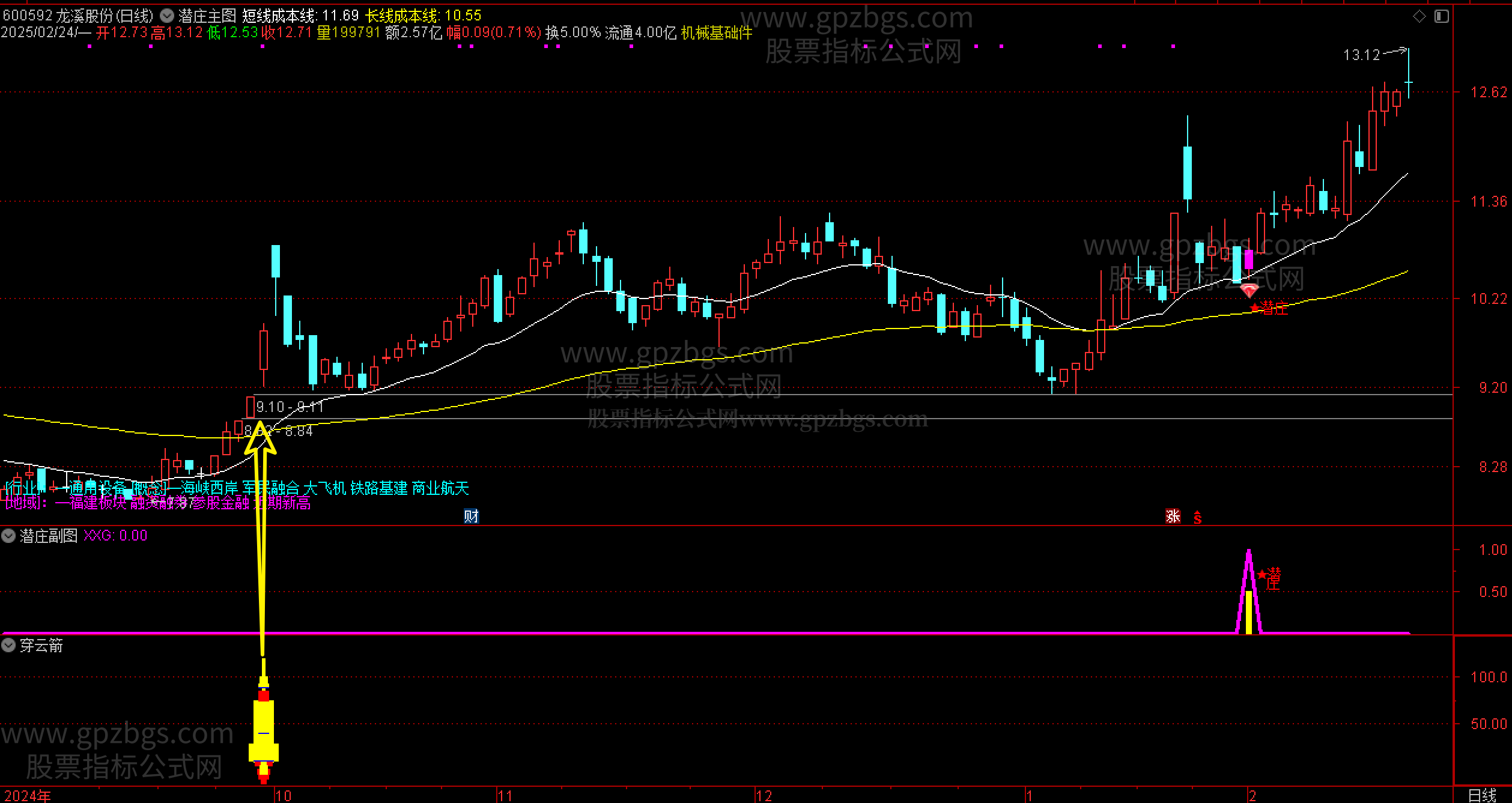Screen dimensions: 1512x803
Task: Click the 机械基础件 industry sector link
Action: [716, 32]
